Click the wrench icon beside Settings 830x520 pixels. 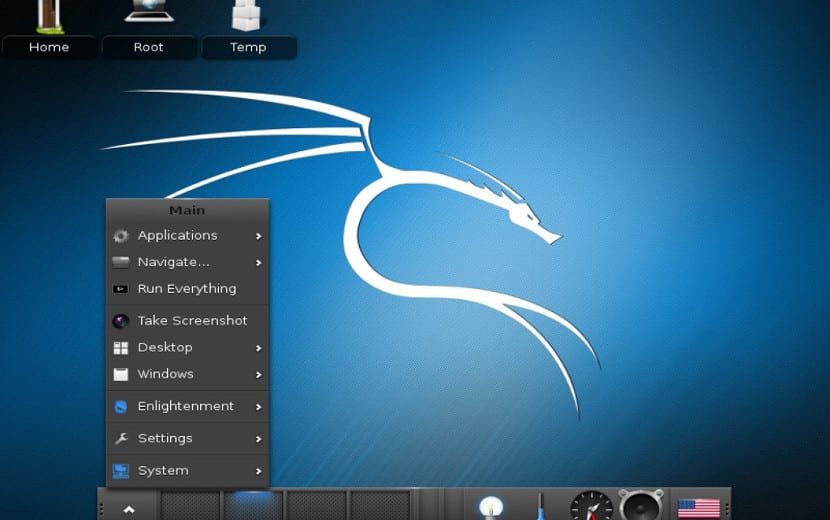pos(121,438)
